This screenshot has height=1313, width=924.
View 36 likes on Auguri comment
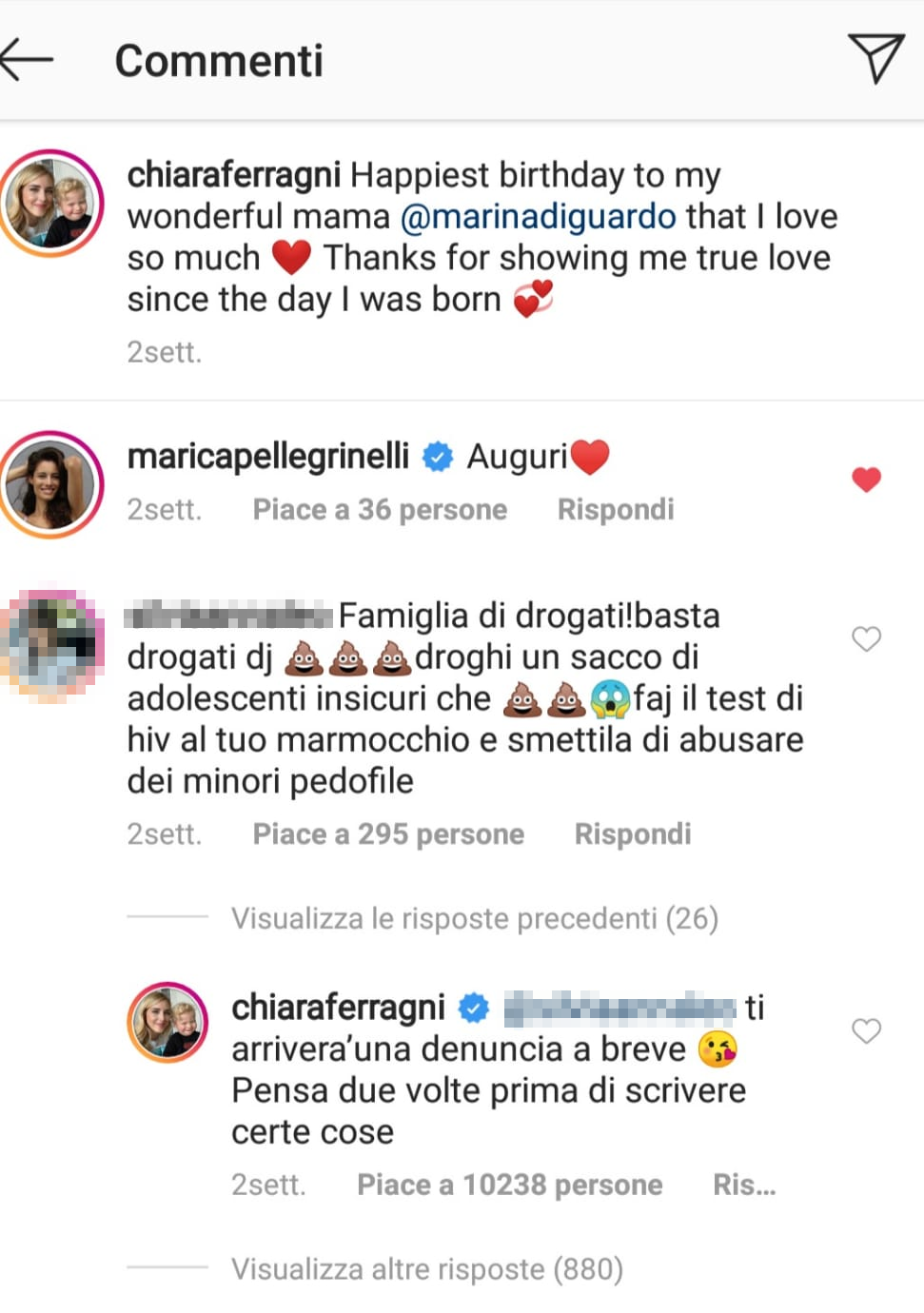click(x=380, y=509)
